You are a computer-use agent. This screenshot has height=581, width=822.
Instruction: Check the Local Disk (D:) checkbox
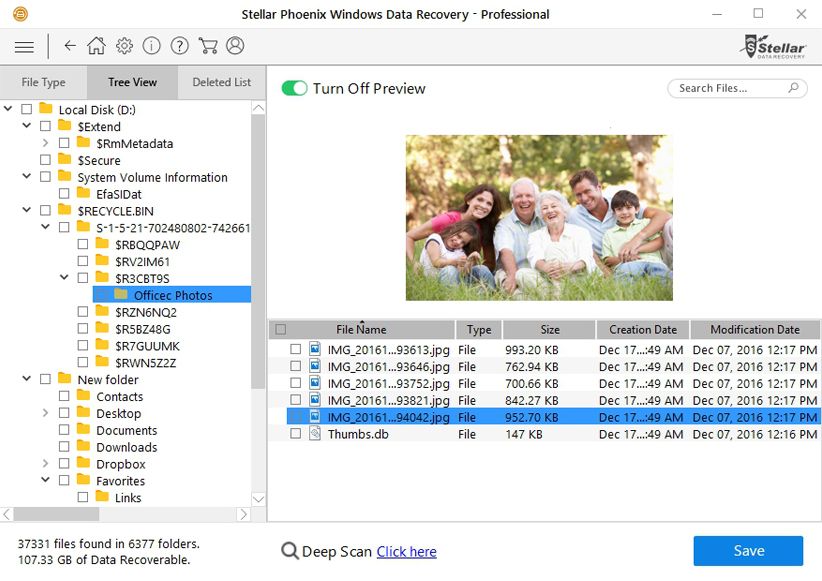click(x=26, y=109)
